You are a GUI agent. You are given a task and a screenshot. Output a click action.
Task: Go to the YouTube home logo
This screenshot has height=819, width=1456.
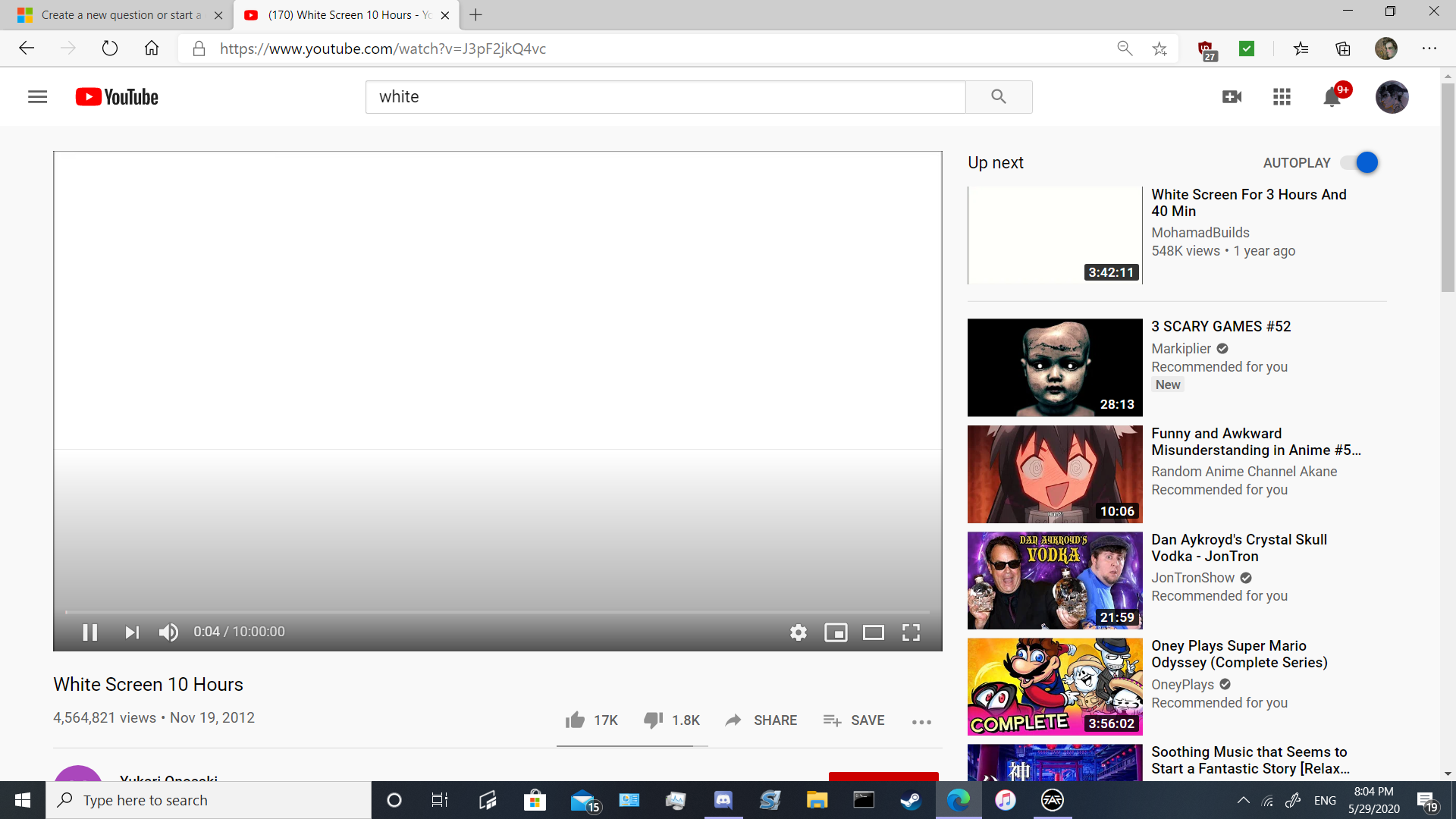[117, 97]
